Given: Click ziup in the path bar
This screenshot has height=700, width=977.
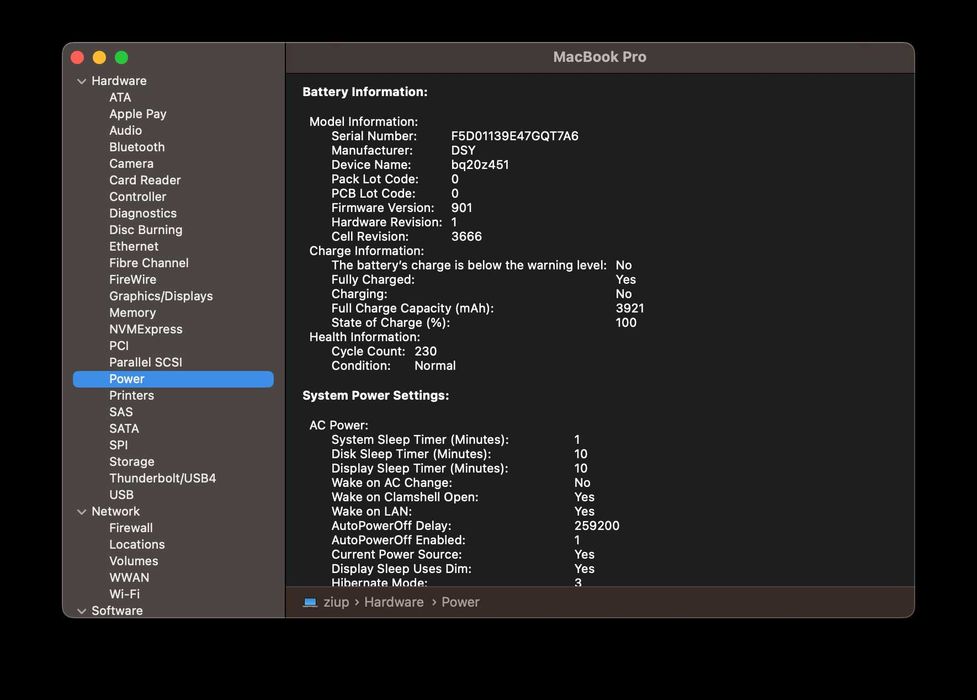Looking at the screenshot, I should pyautogui.click(x=336, y=602).
